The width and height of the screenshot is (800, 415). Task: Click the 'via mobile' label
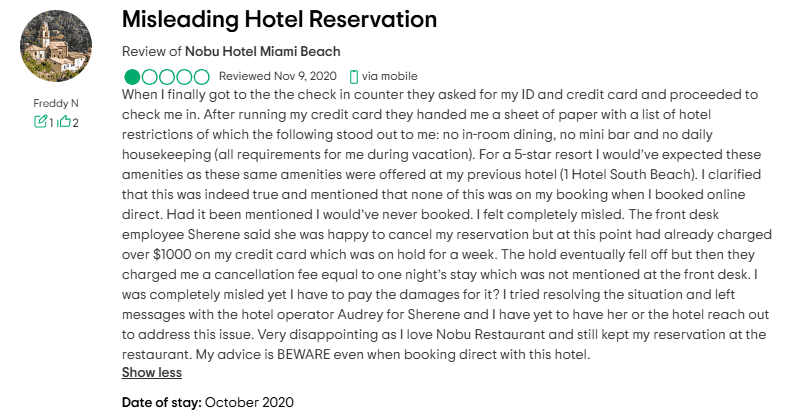pos(390,76)
